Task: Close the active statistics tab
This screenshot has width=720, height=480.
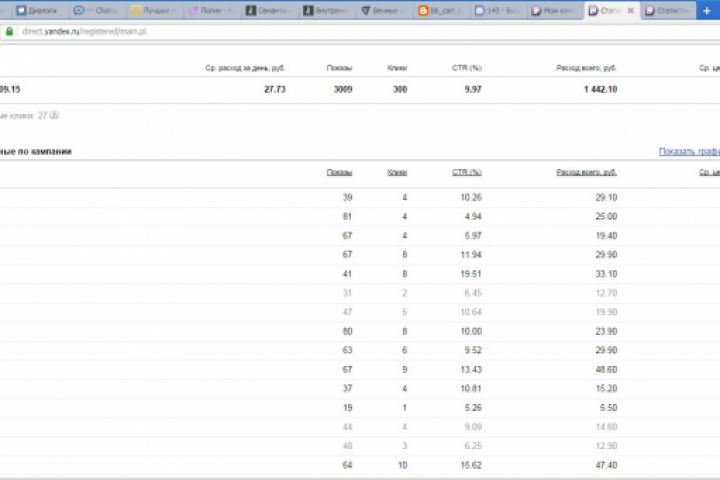Action: (631, 11)
